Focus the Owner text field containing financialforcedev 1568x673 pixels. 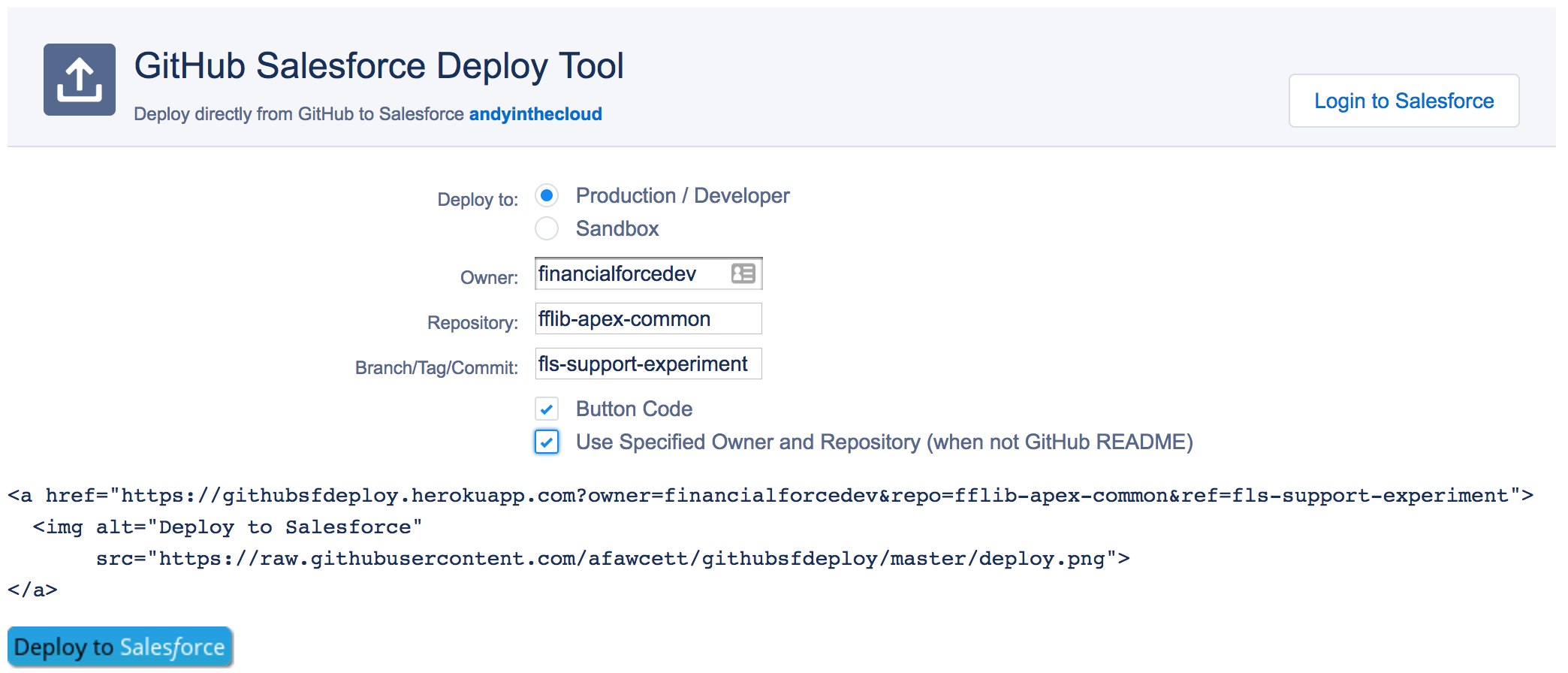(x=629, y=274)
